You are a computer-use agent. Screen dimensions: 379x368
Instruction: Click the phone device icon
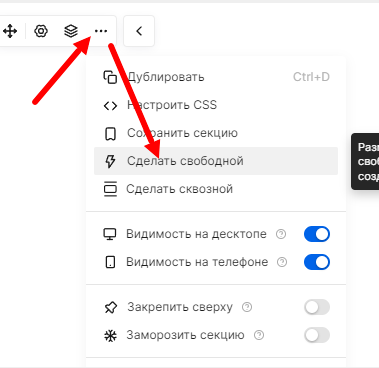[110, 262]
